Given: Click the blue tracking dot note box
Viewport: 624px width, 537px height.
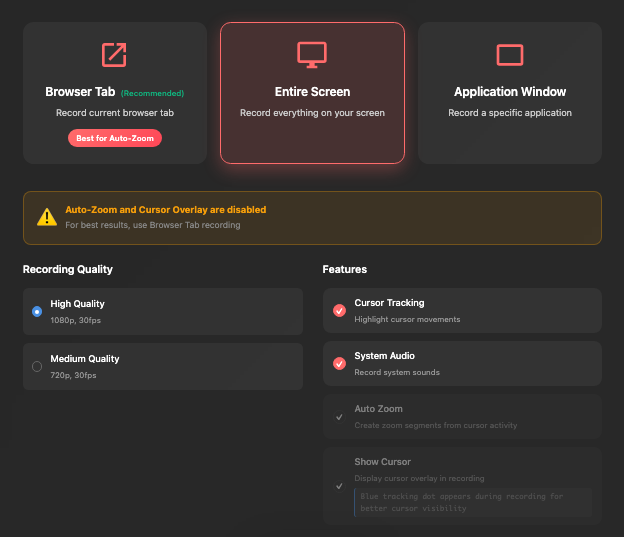Looking at the screenshot, I should (473, 502).
